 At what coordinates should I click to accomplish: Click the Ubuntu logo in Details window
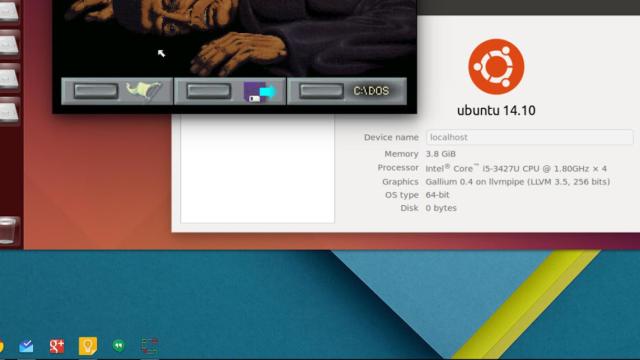(496, 67)
